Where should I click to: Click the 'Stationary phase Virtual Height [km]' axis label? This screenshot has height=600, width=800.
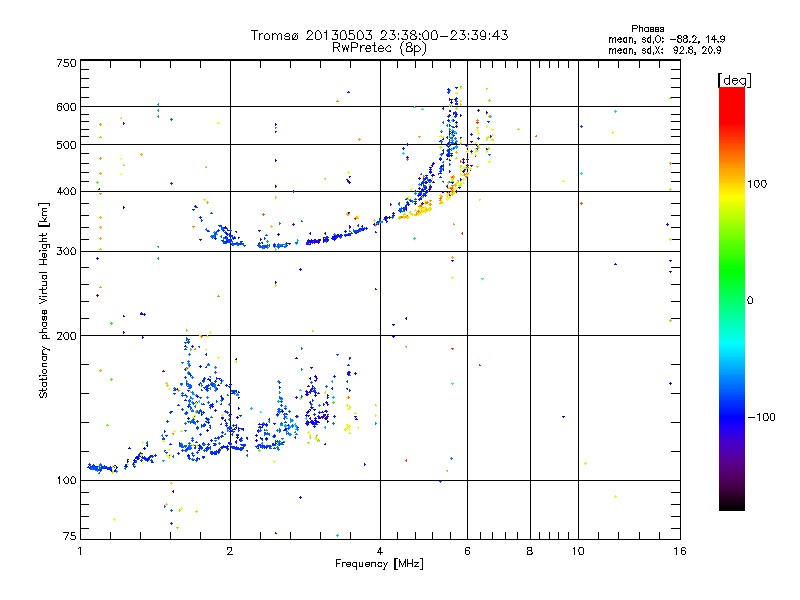[44, 300]
